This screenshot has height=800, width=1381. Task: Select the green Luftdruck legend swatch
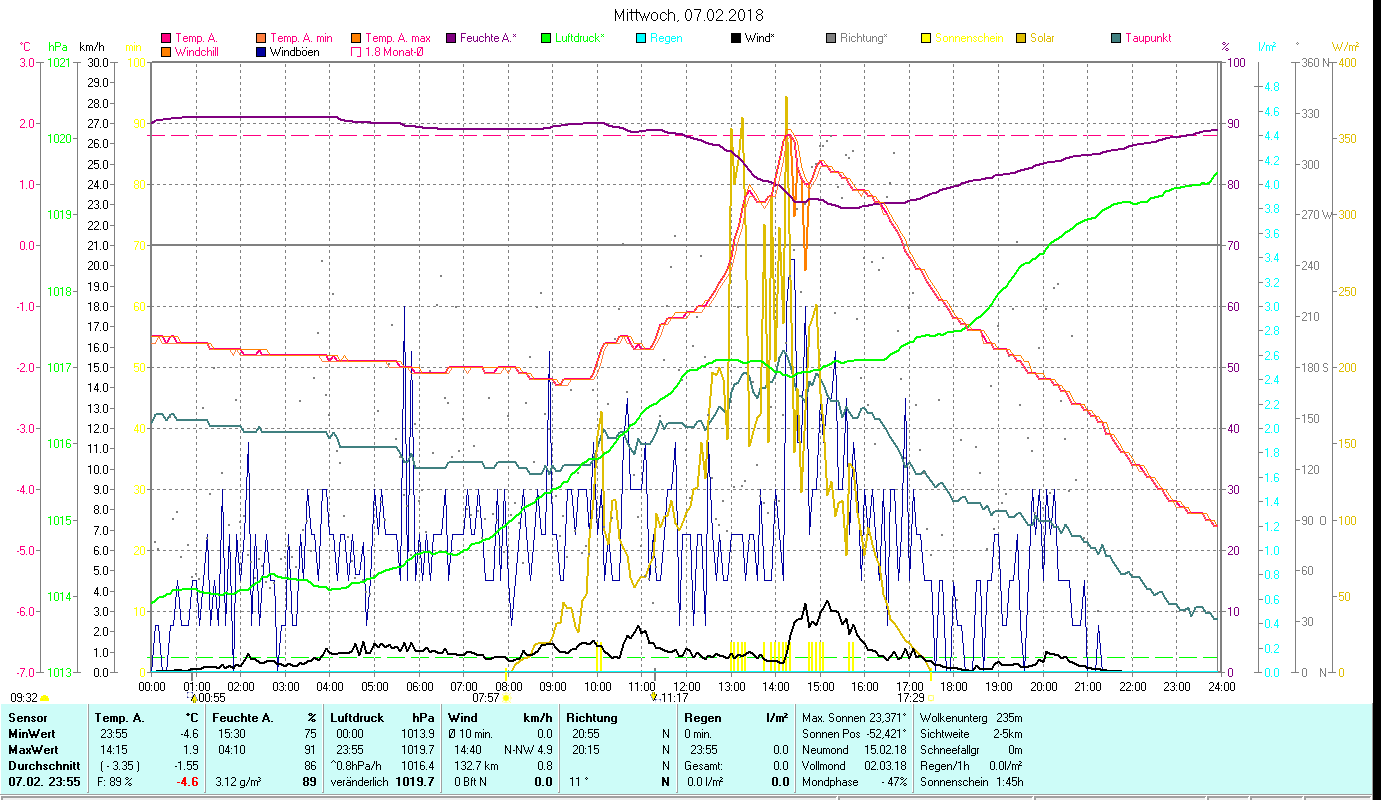(x=545, y=38)
